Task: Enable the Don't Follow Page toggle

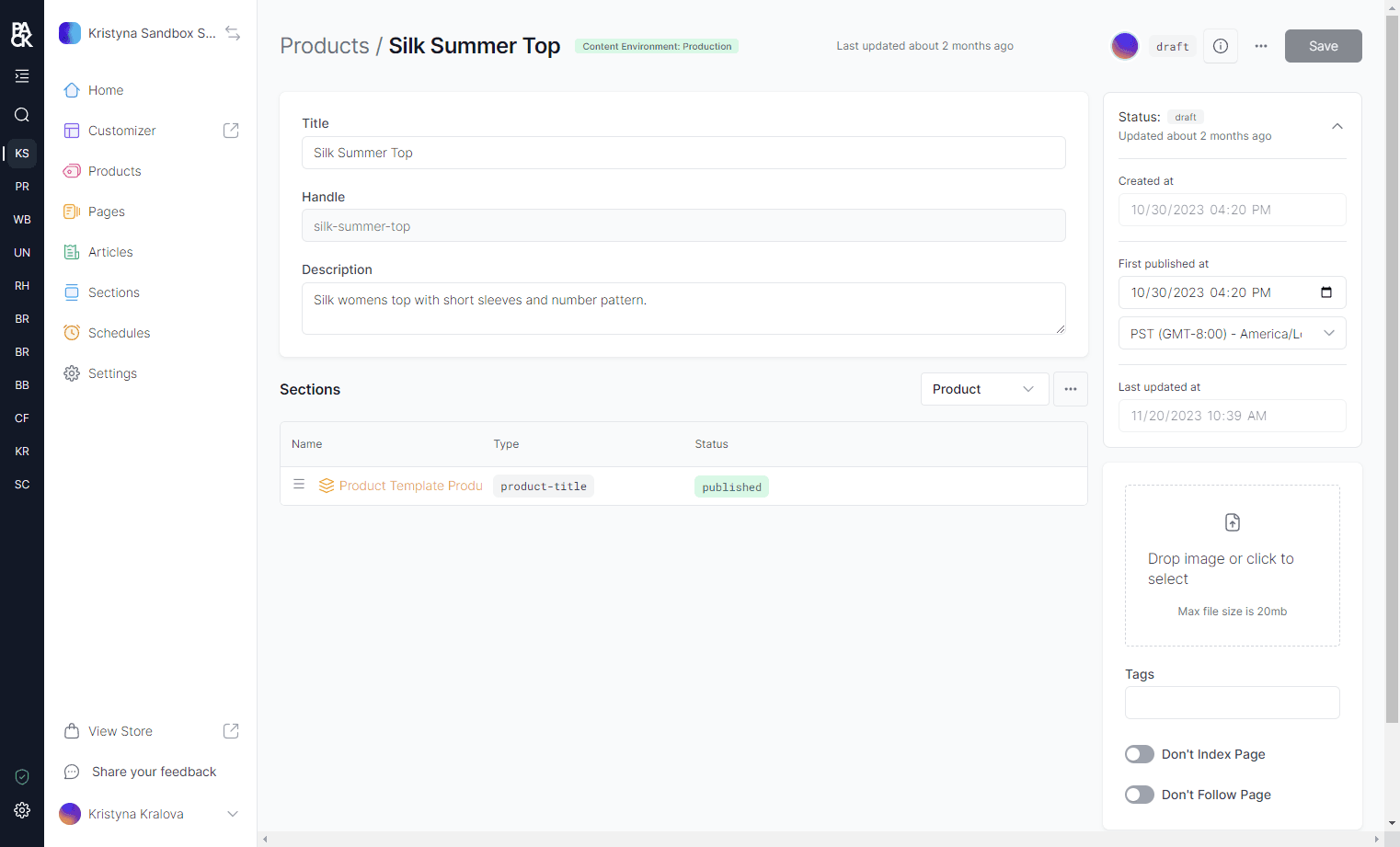Action: coord(1139,795)
